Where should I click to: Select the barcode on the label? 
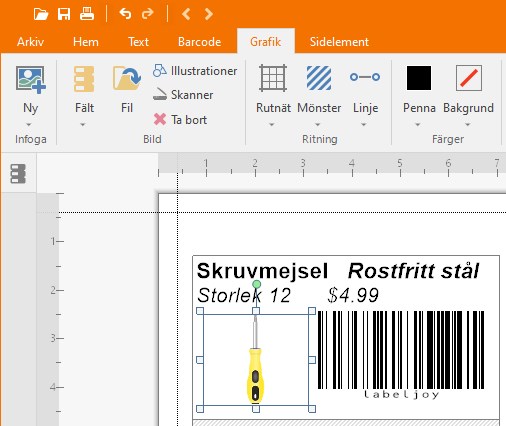coord(401,355)
